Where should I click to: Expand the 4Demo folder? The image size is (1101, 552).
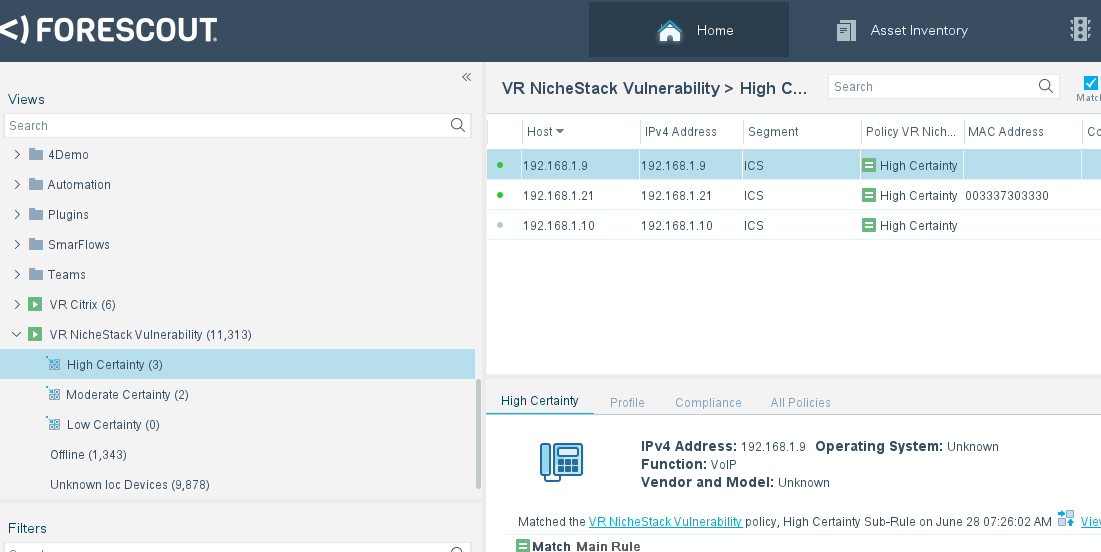16,155
